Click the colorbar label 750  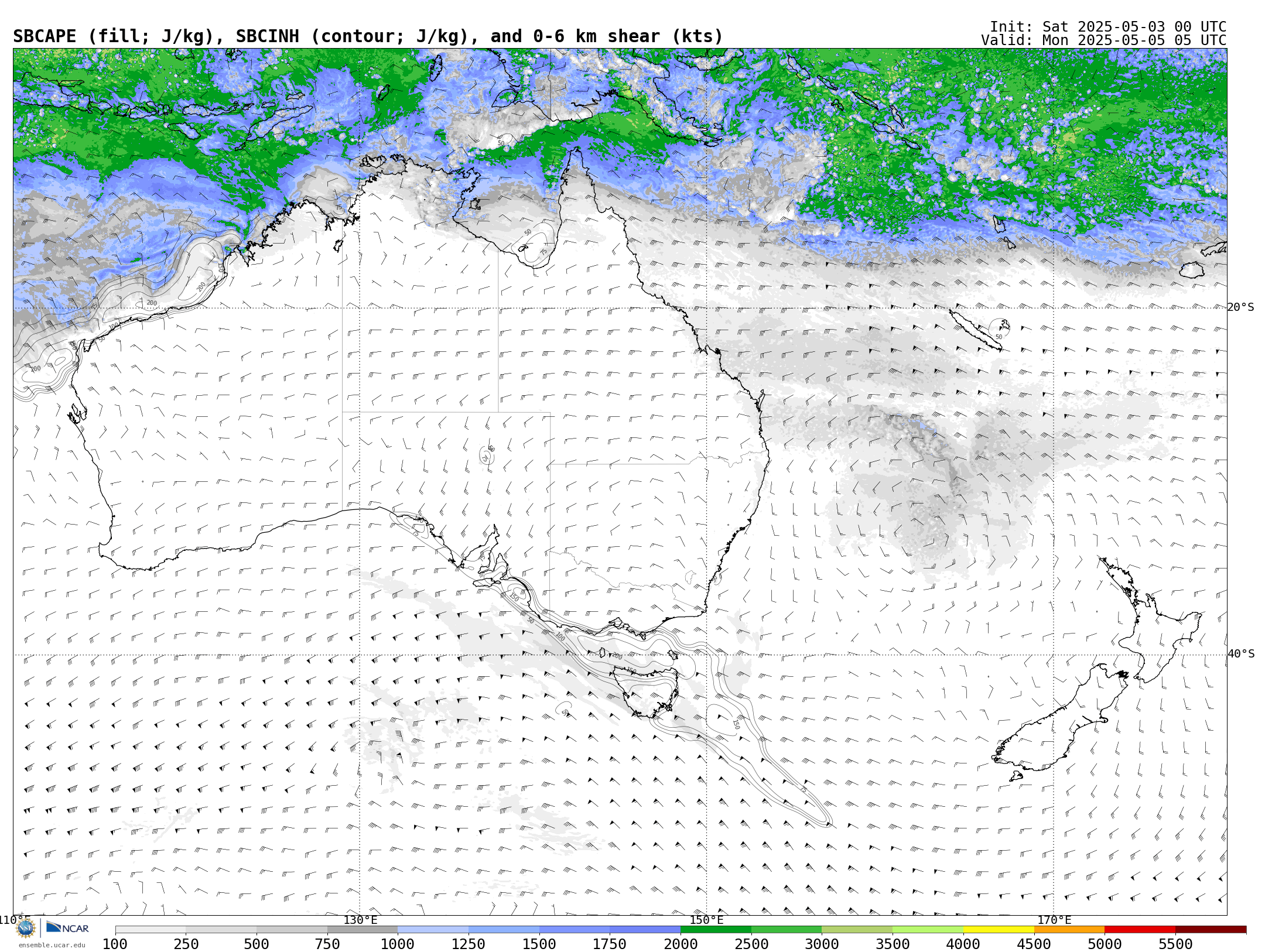327,944
